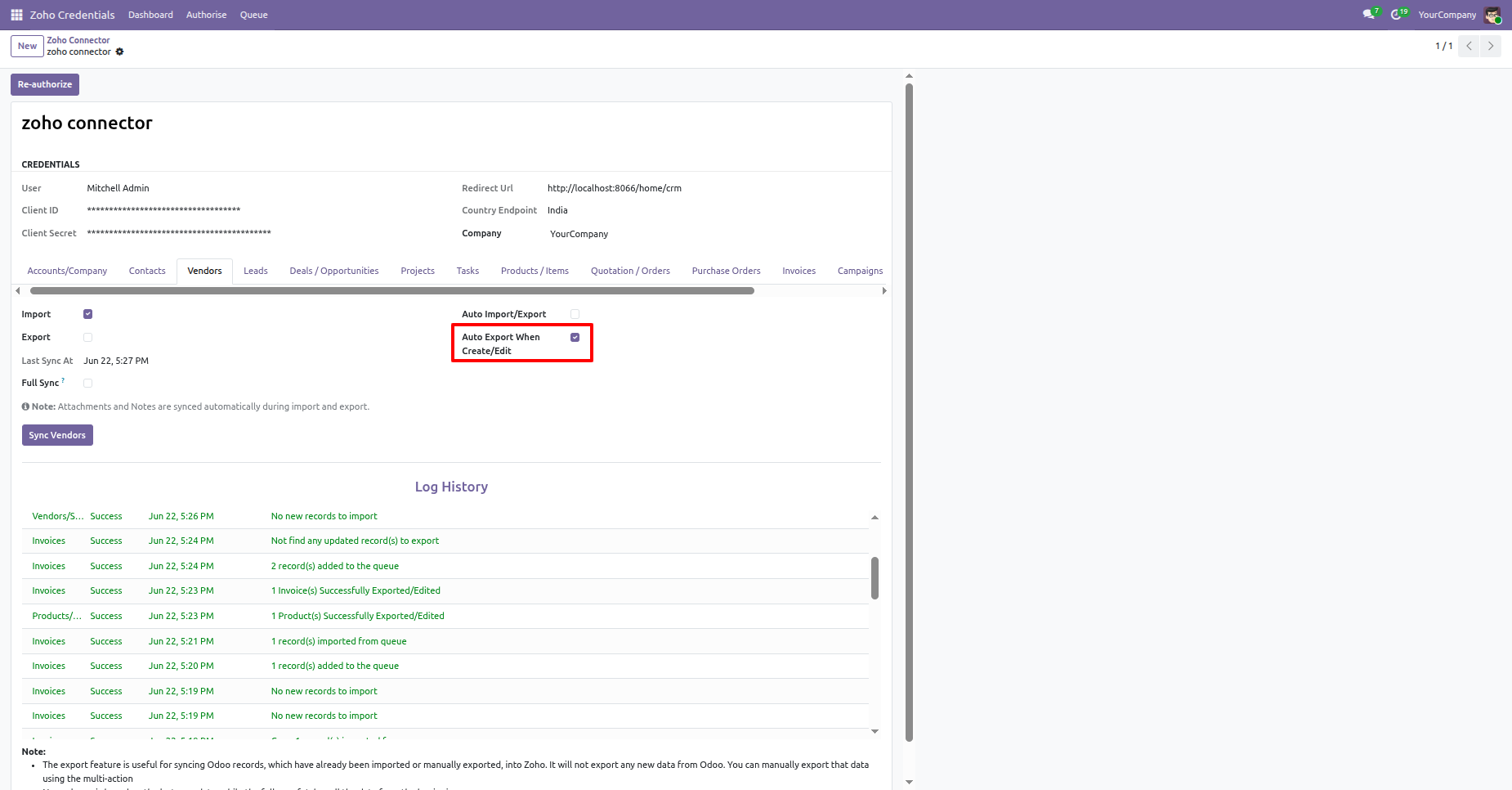This screenshot has height=790, width=1512.
Task: Click the user avatar picture
Action: coord(1492,15)
